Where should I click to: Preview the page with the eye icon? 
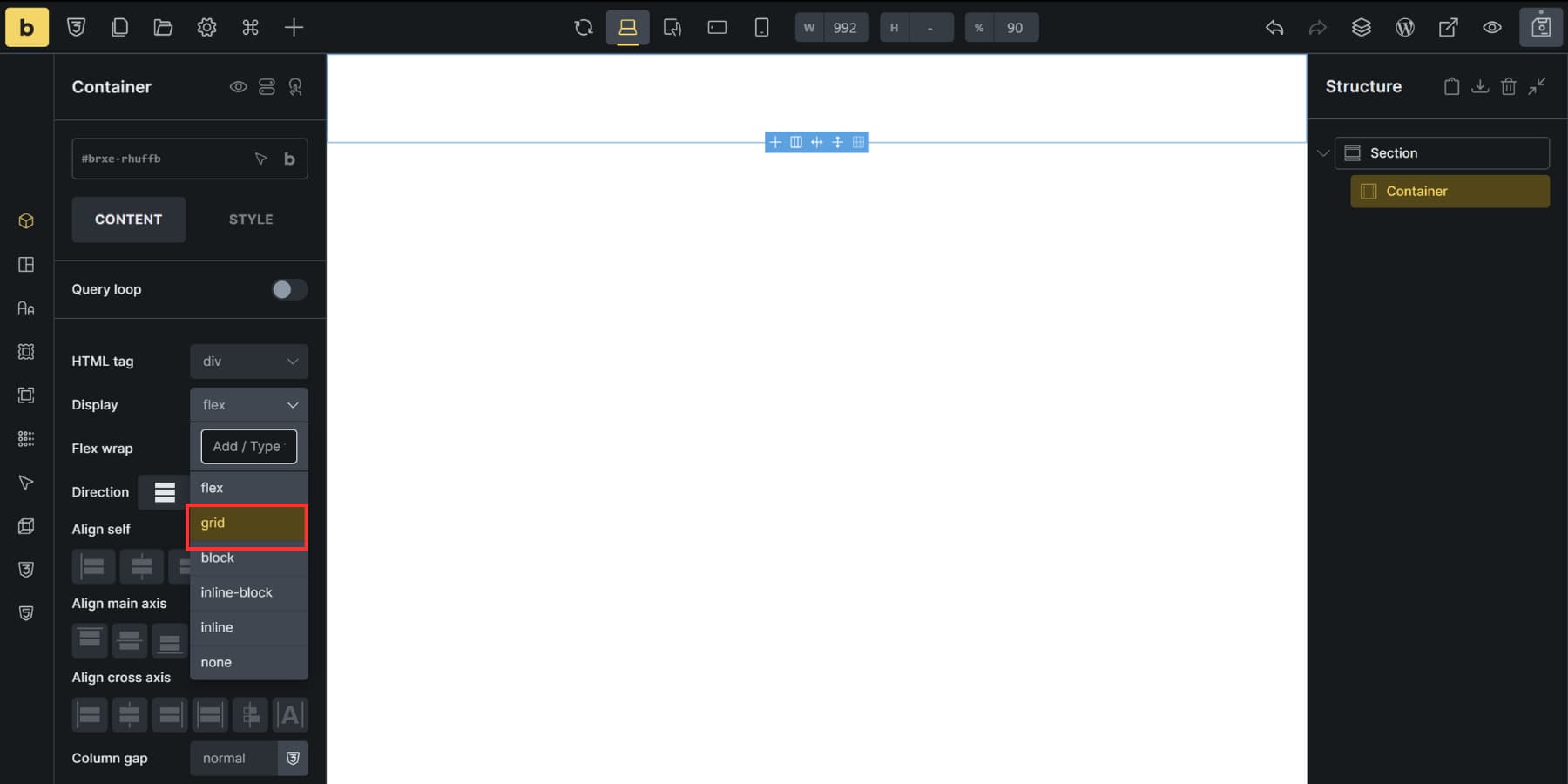click(1491, 27)
